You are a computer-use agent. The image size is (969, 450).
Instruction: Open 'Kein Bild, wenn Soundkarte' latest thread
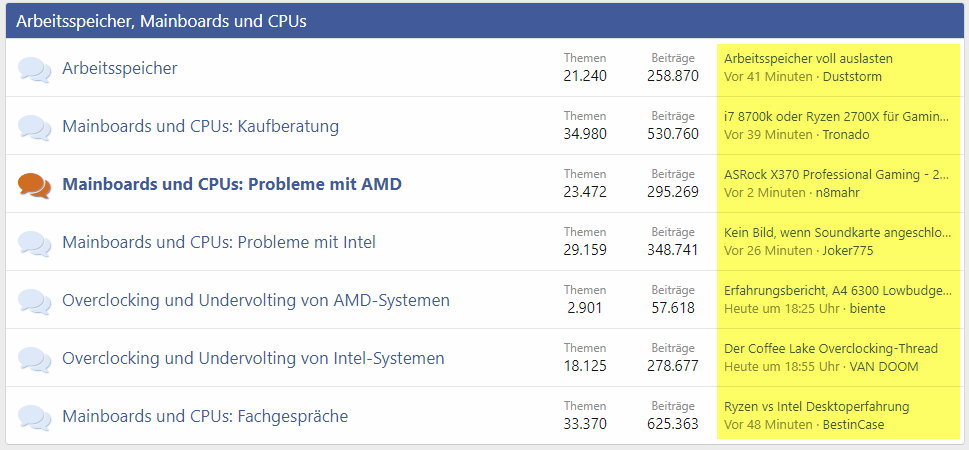point(836,232)
